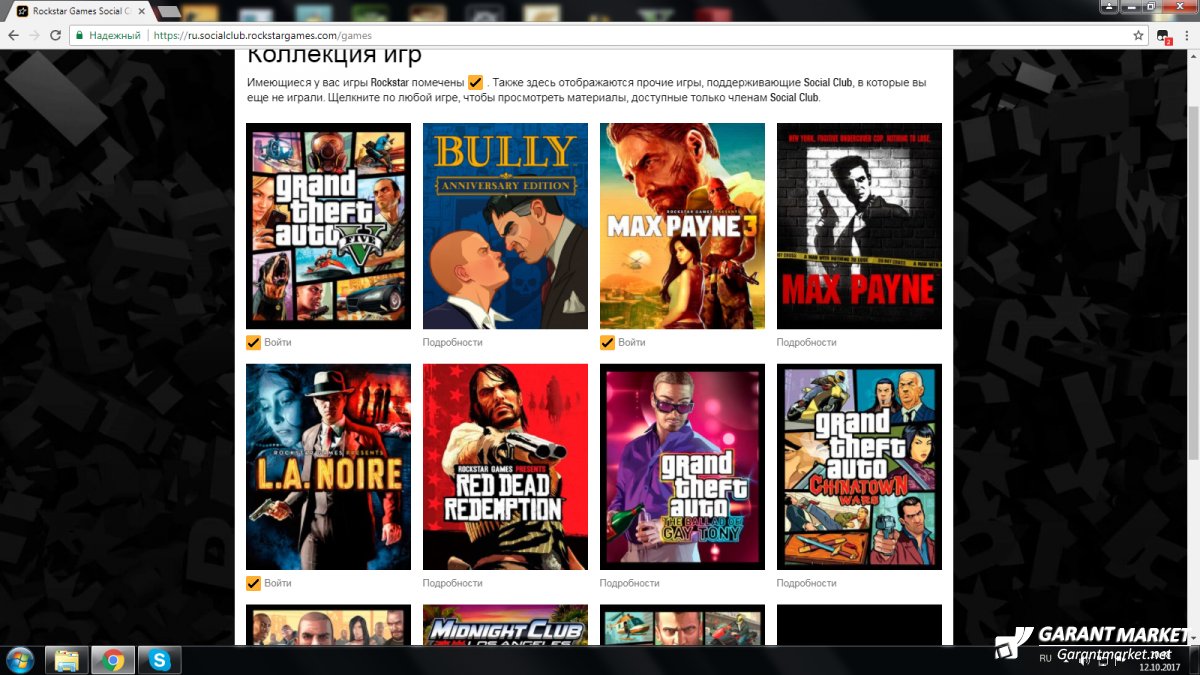
Task: Click 'Войти' under L.A. Noire
Action: pos(278,583)
